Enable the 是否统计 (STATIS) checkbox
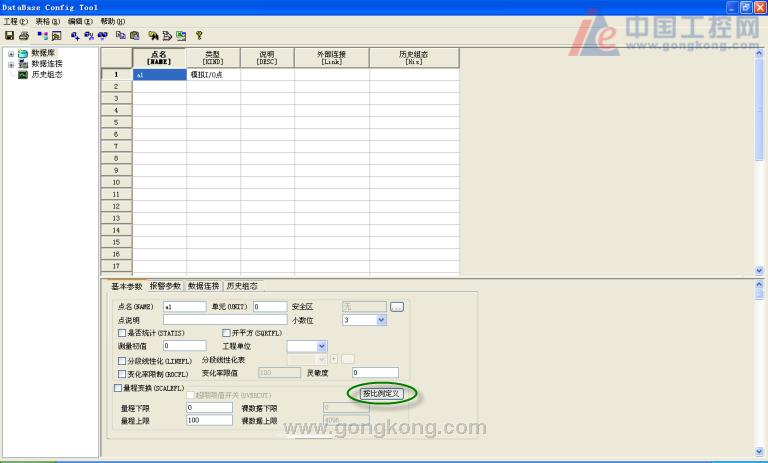Screen dimensions: 768x463 [122, 333]
